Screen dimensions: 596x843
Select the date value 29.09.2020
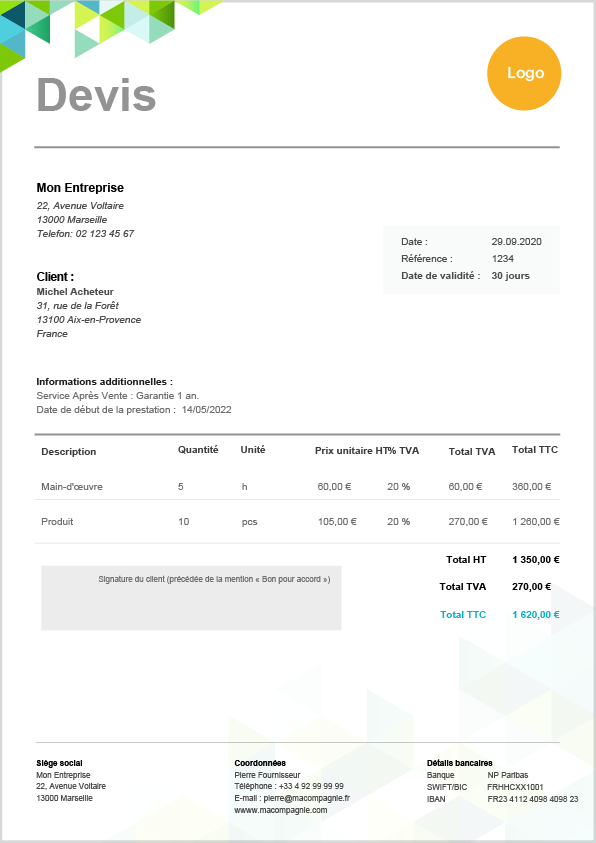[x=516, y=242]
